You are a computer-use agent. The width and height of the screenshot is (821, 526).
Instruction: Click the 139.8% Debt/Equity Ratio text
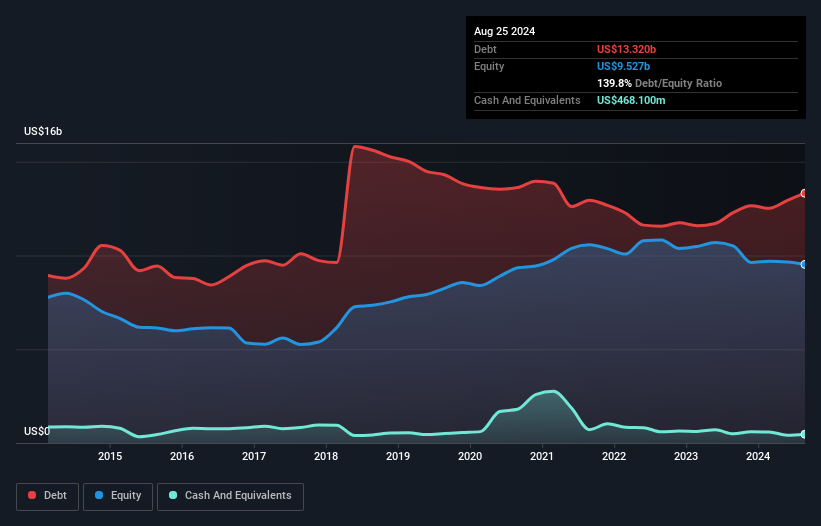tap(659, 83)
